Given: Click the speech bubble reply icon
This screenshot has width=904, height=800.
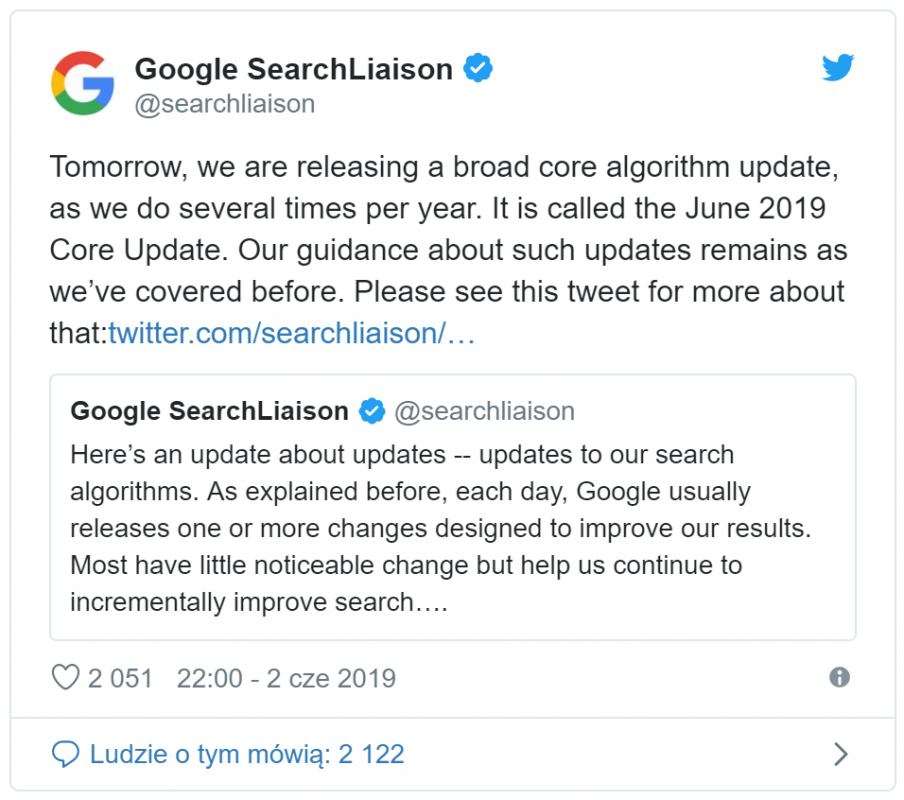Looking at the screenshot, I should point(65,754).
